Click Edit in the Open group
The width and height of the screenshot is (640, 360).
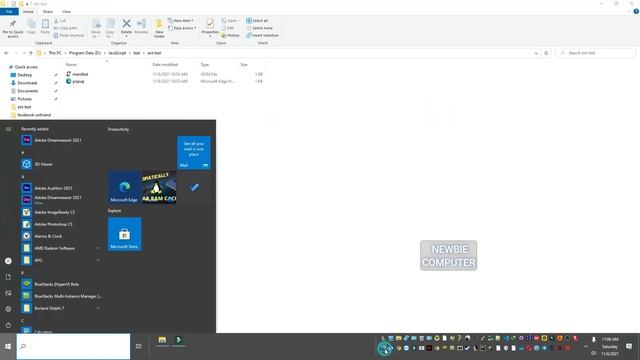pyautogui.click(x=228, y=28)
